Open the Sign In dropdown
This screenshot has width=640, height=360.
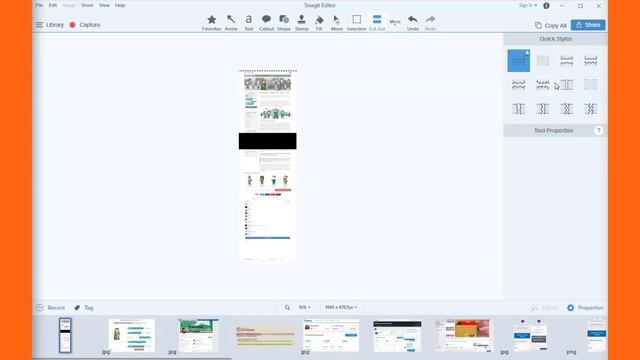(528, 5)
